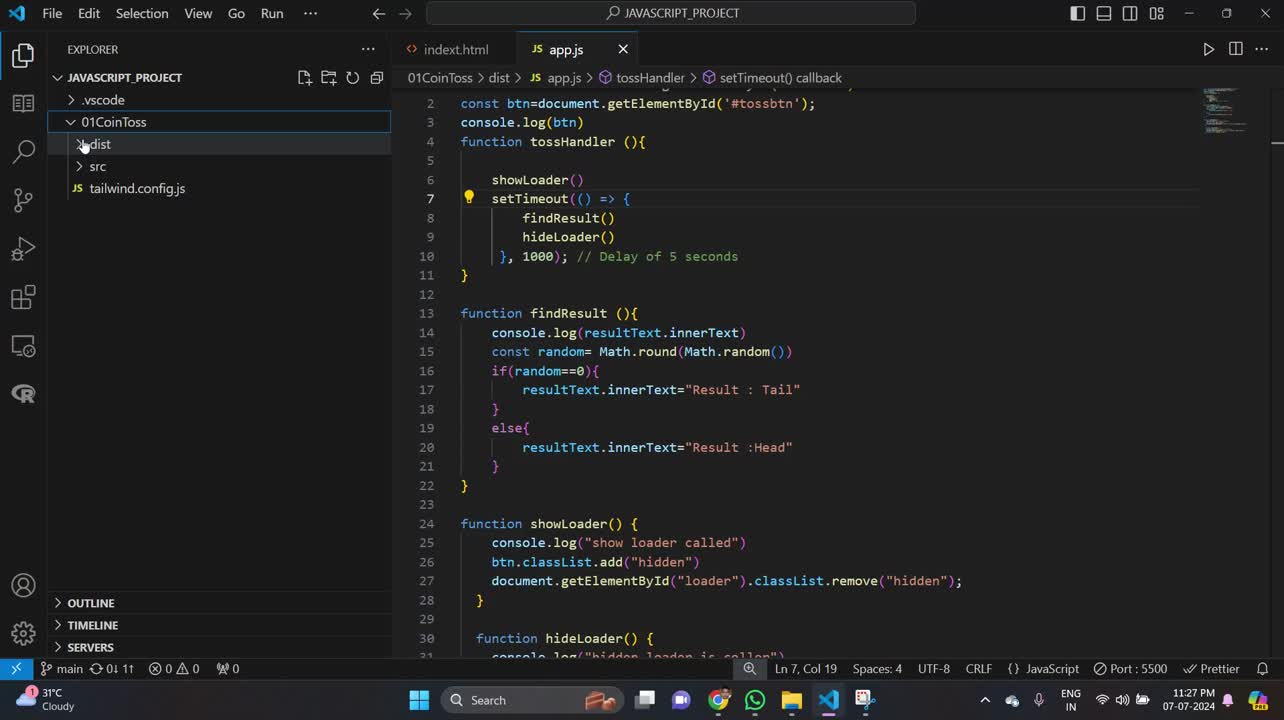Close the app.js tab
Viewport: 1284px width, 720px height.
(x=623, y=49)
